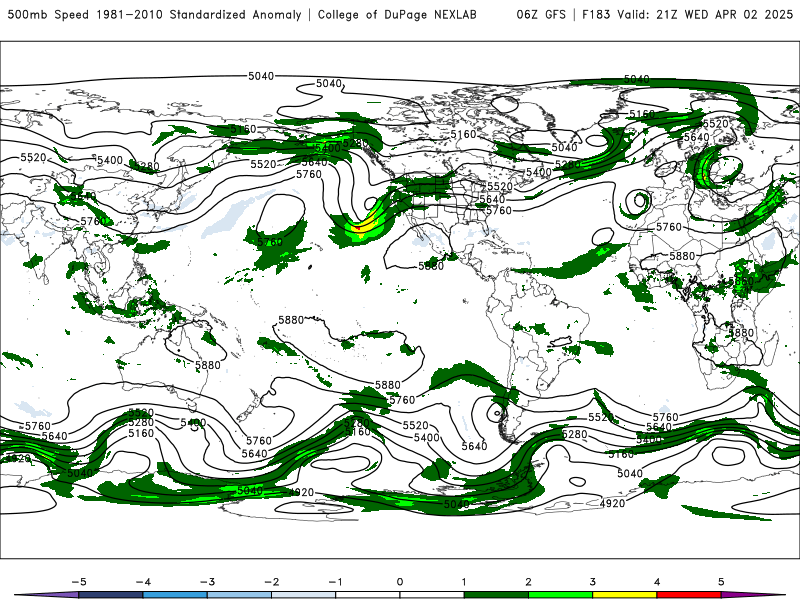This screenshot has width=800, height=600.
Task: Click the '-2' tick label on the colorbar
Action: (x=271, y=582)
